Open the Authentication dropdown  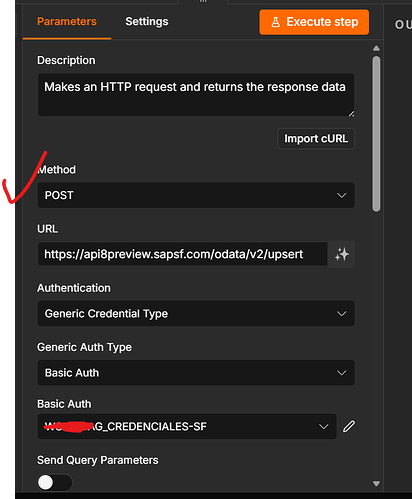(x=196, y=313)
